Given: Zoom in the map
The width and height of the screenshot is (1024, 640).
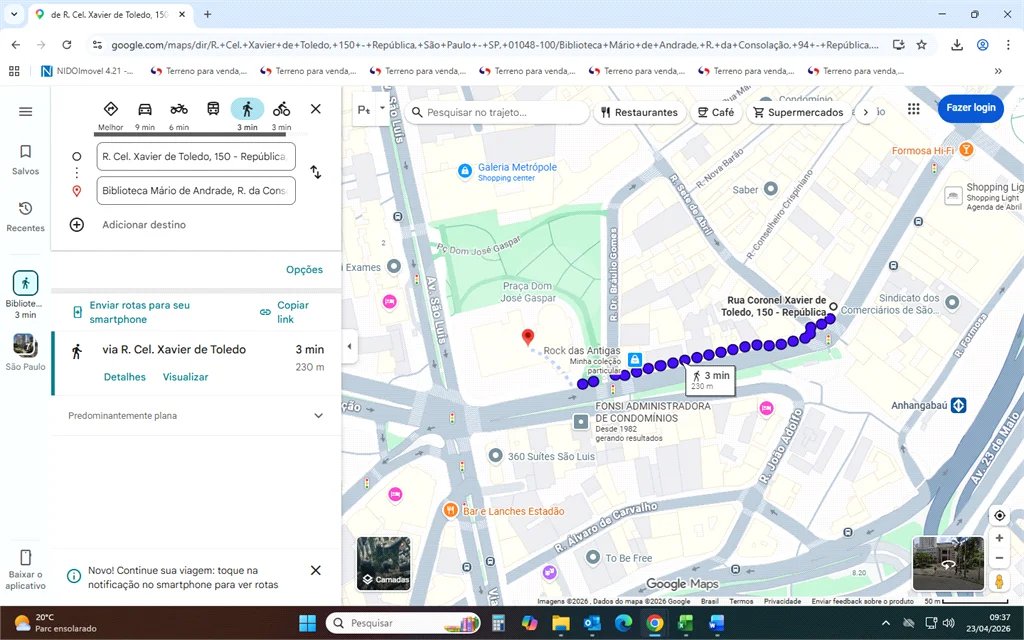Looking at the screenshot, I should coord(999,538).
